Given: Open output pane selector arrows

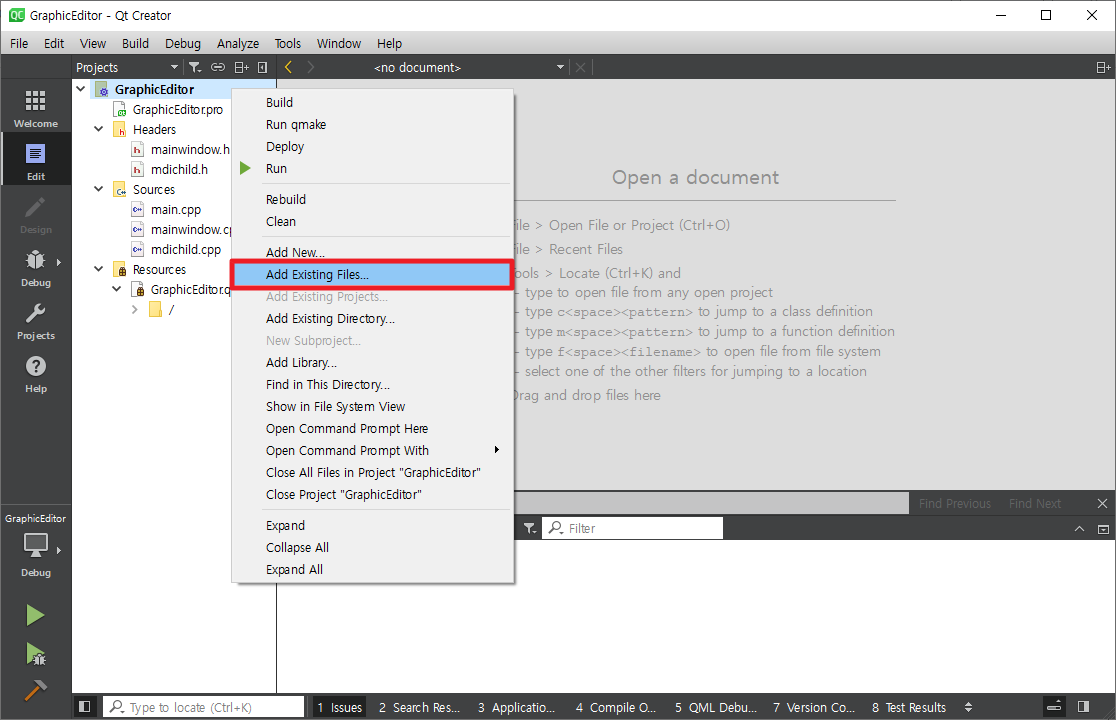Looking at the screenshot, I should tap(968, 706).
